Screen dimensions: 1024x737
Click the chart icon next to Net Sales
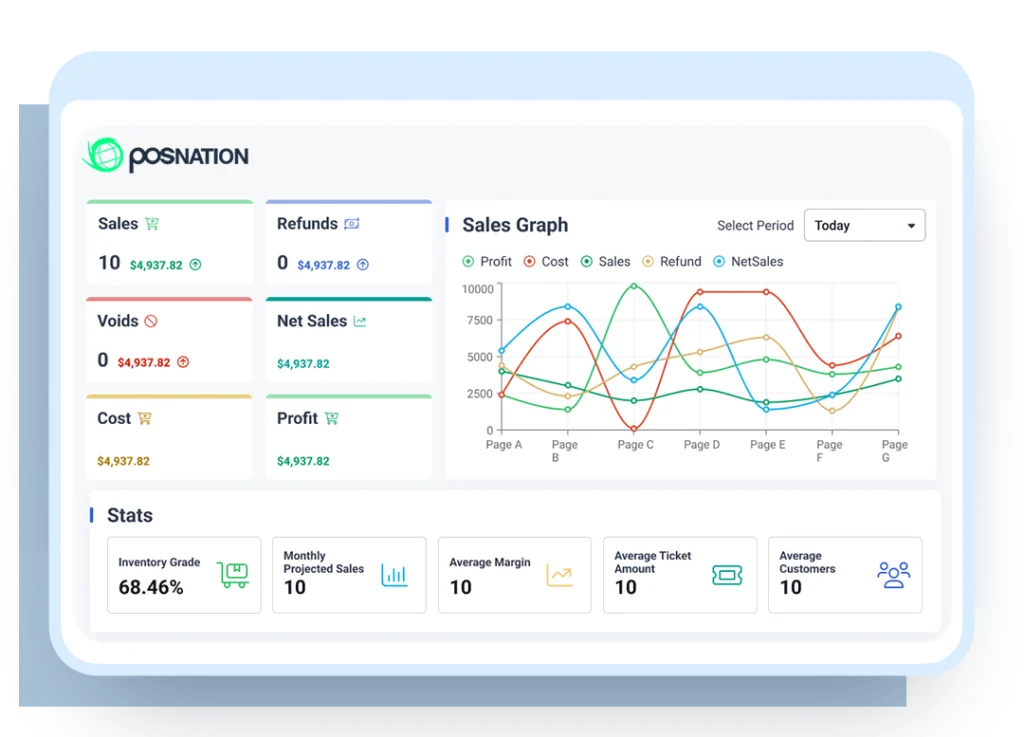[x=360, y=321]
